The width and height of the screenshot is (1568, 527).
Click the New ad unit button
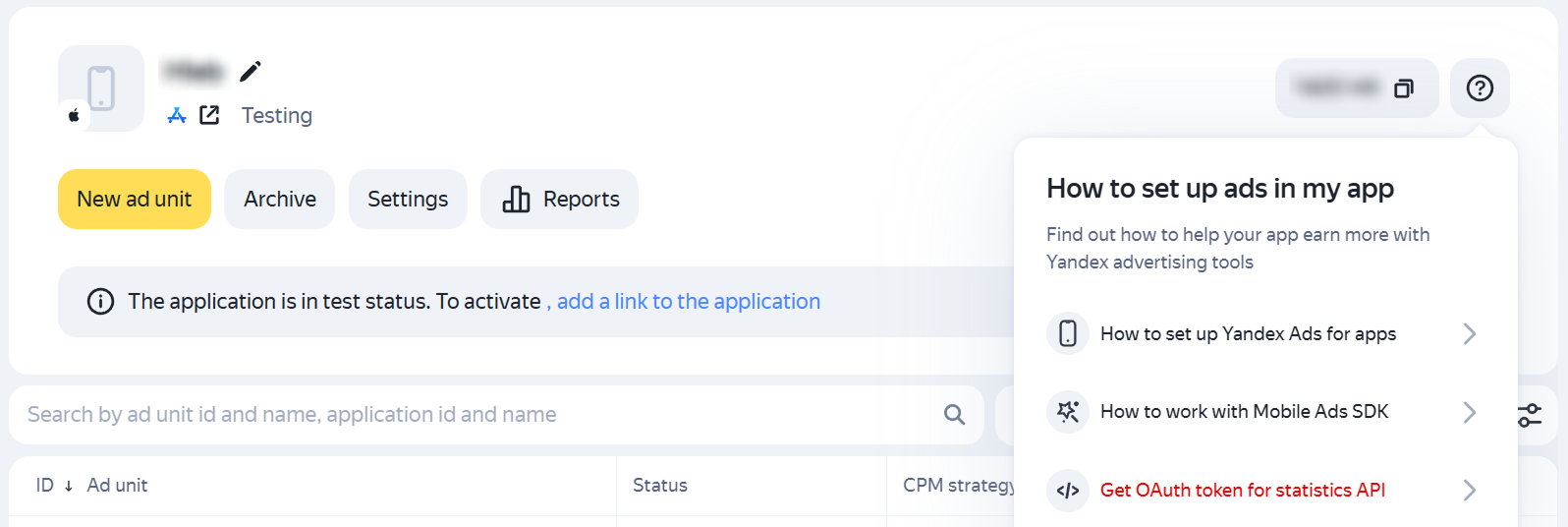pos(135,200)
